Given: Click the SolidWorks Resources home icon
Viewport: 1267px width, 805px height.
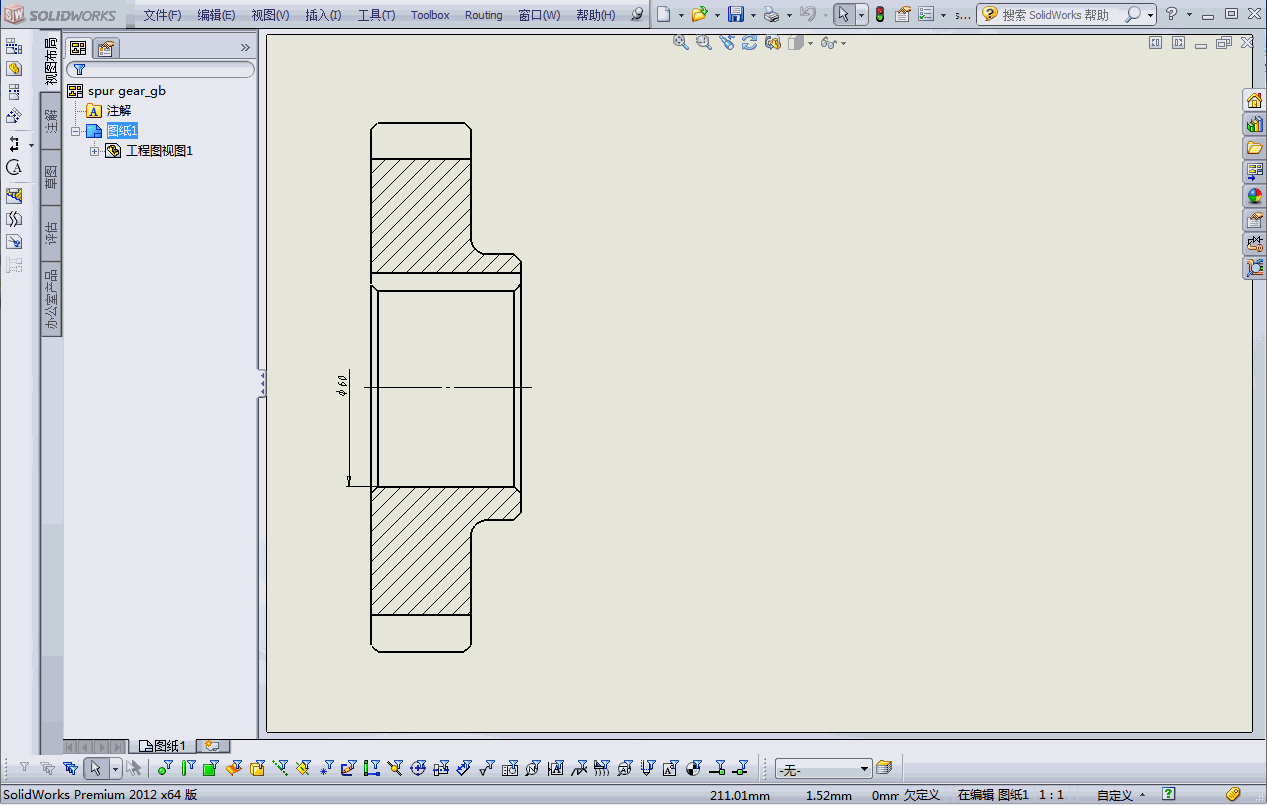Looking at the screenshot, I should pyautogui.click(x=1254, y=100).
